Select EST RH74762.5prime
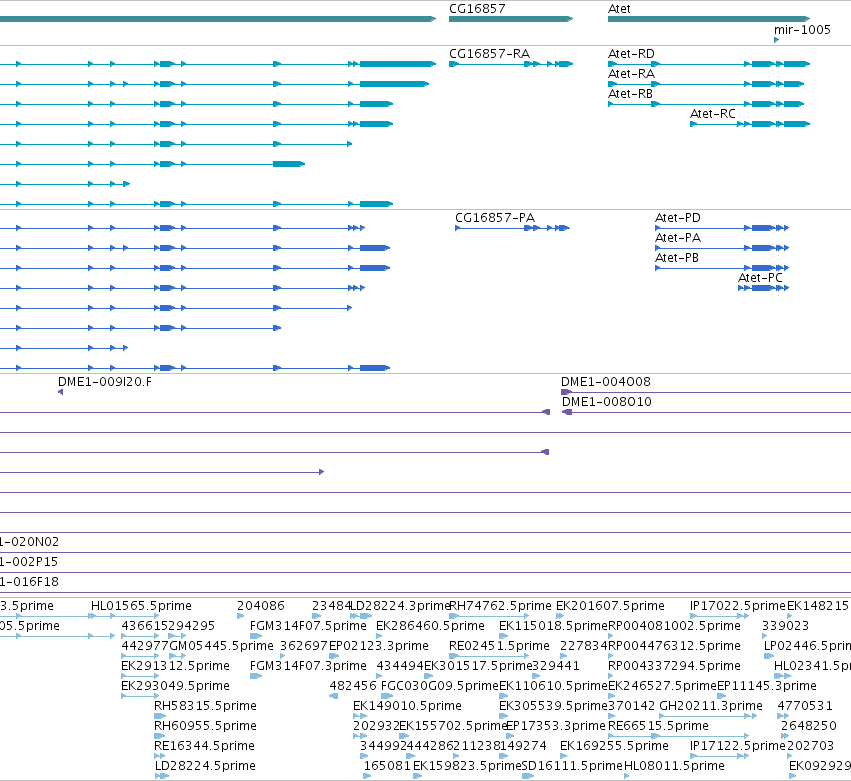The height and width of the screenshot is (781, 851). tap(500, 606)
